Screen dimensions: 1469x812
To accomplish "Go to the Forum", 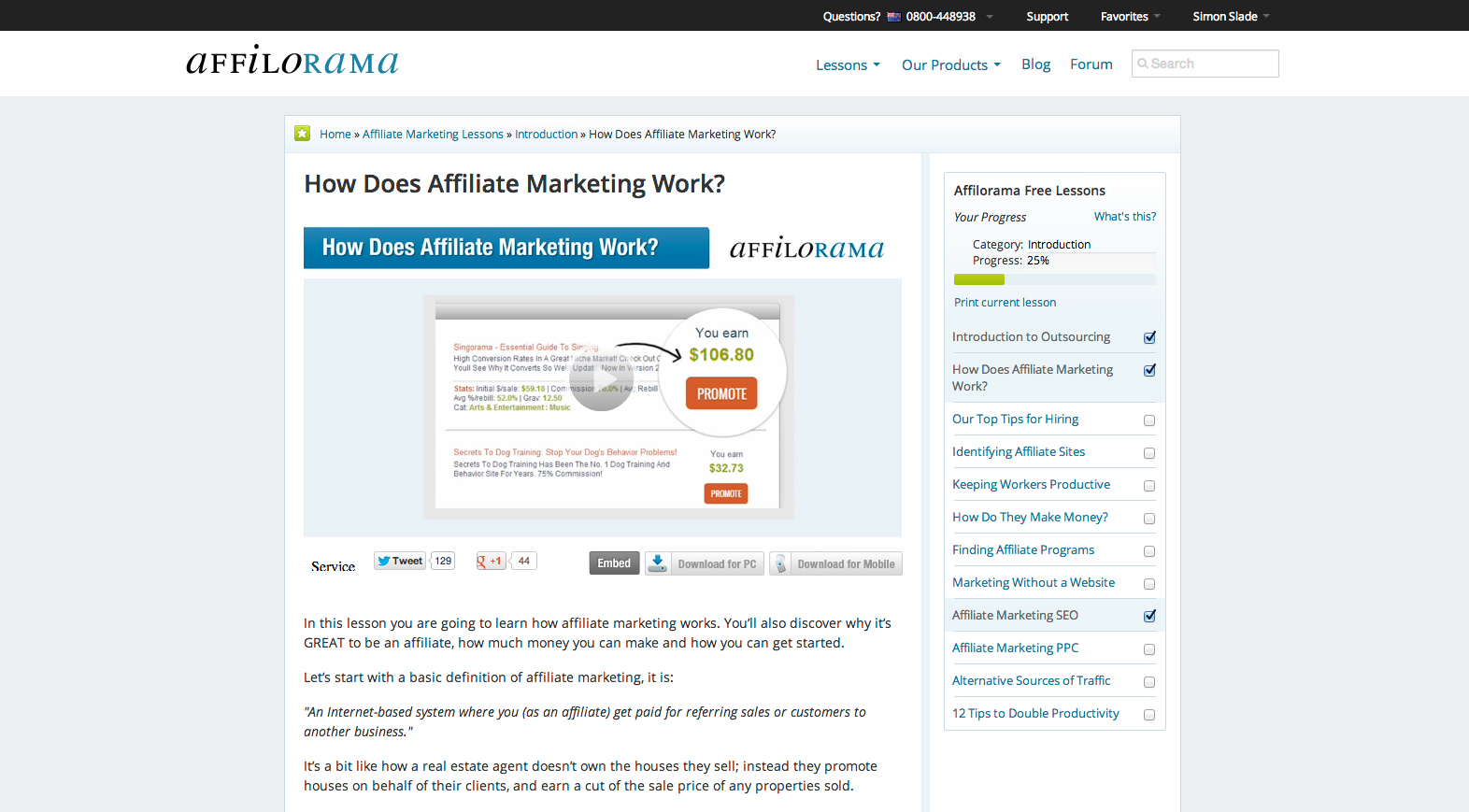I will (x=1091, y=64).
